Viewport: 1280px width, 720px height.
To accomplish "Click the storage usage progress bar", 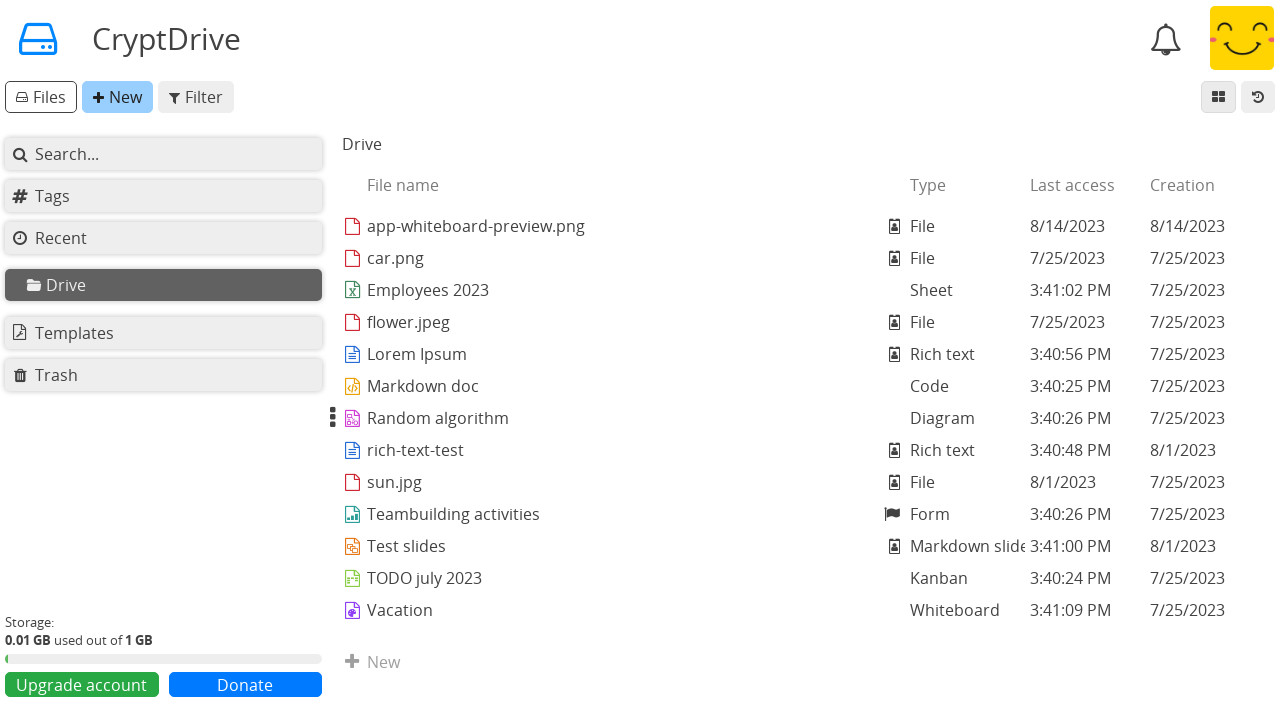I will [x=163, y=659].
